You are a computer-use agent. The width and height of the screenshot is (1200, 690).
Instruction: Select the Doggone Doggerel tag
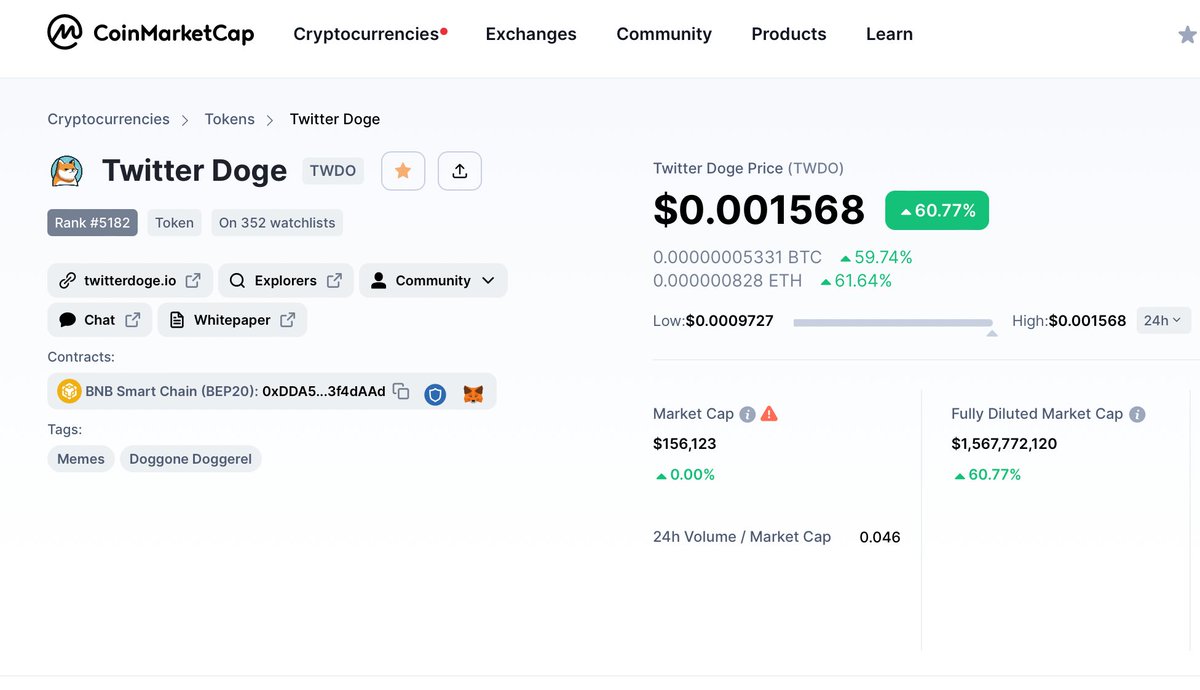[x=190, y=459]
